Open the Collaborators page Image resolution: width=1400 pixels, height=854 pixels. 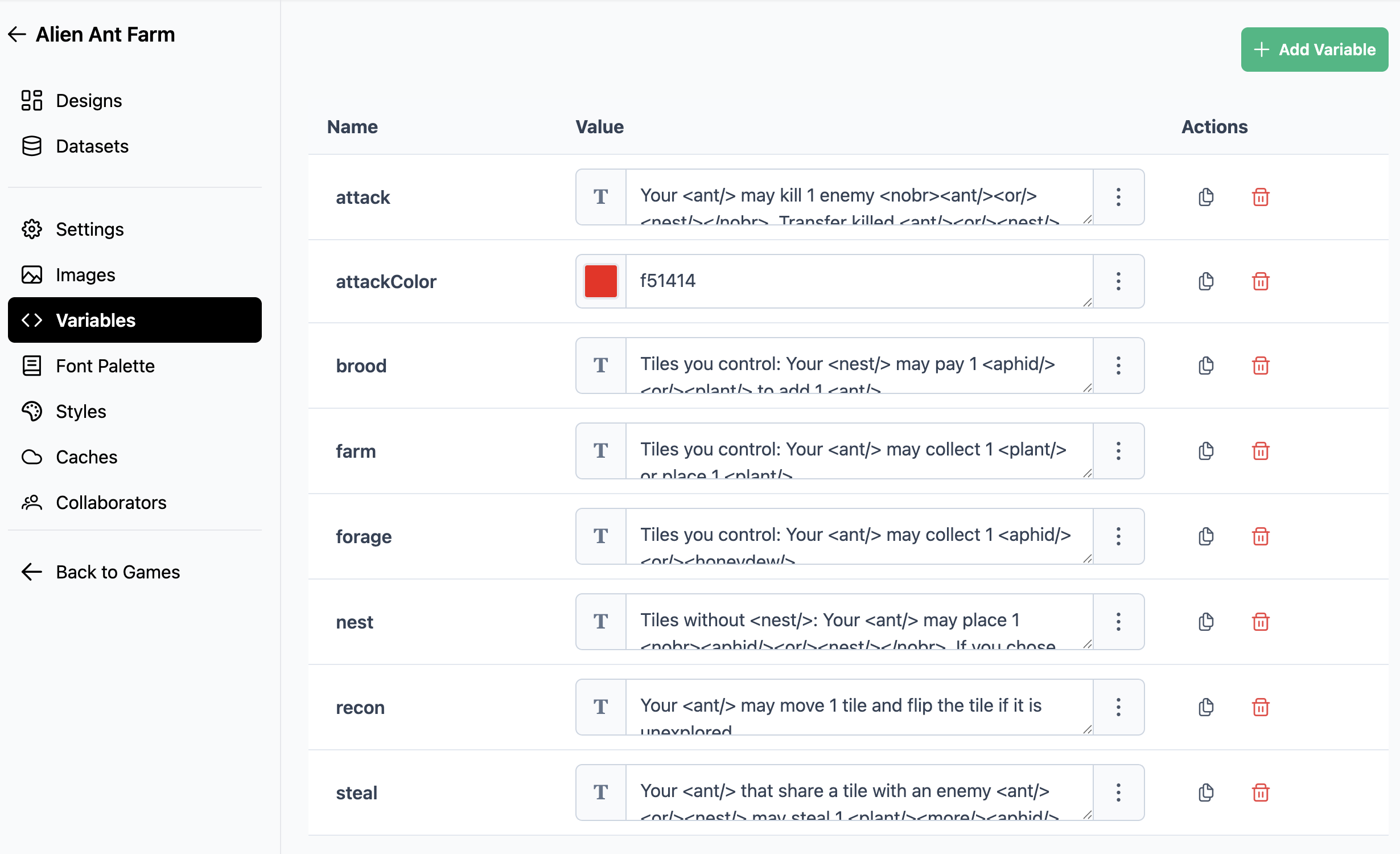click(111, 502)
